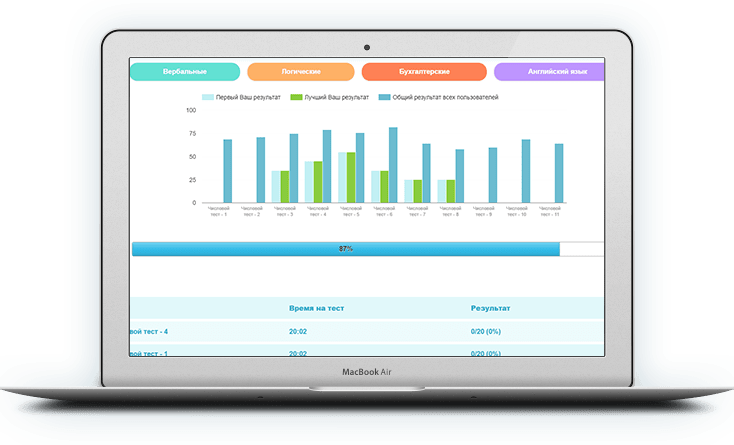Screen dimensions: 734x445
Task: Select the light blue bar for Числовой тест - 7
Action: 409,191
